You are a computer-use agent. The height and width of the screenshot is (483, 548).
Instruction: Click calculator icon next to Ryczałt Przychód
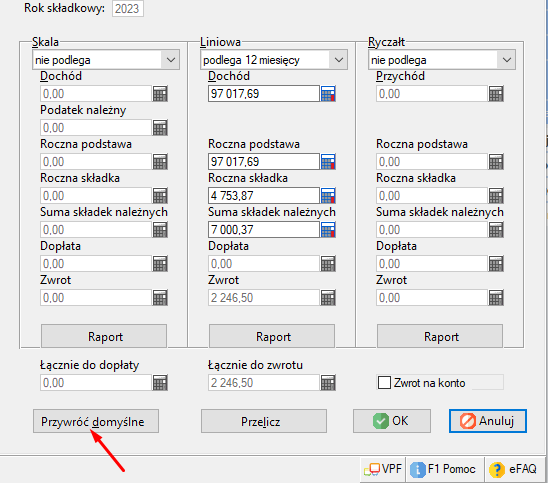[496, 94]
